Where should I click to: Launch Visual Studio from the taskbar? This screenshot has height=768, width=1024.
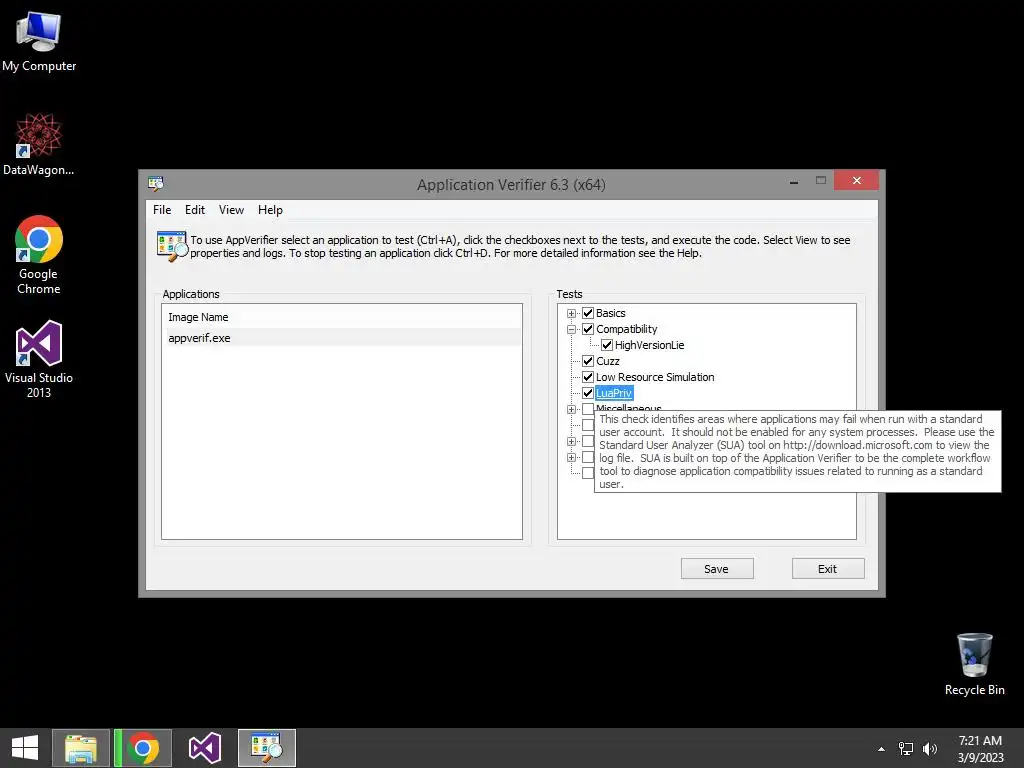(x=205, y=748)
